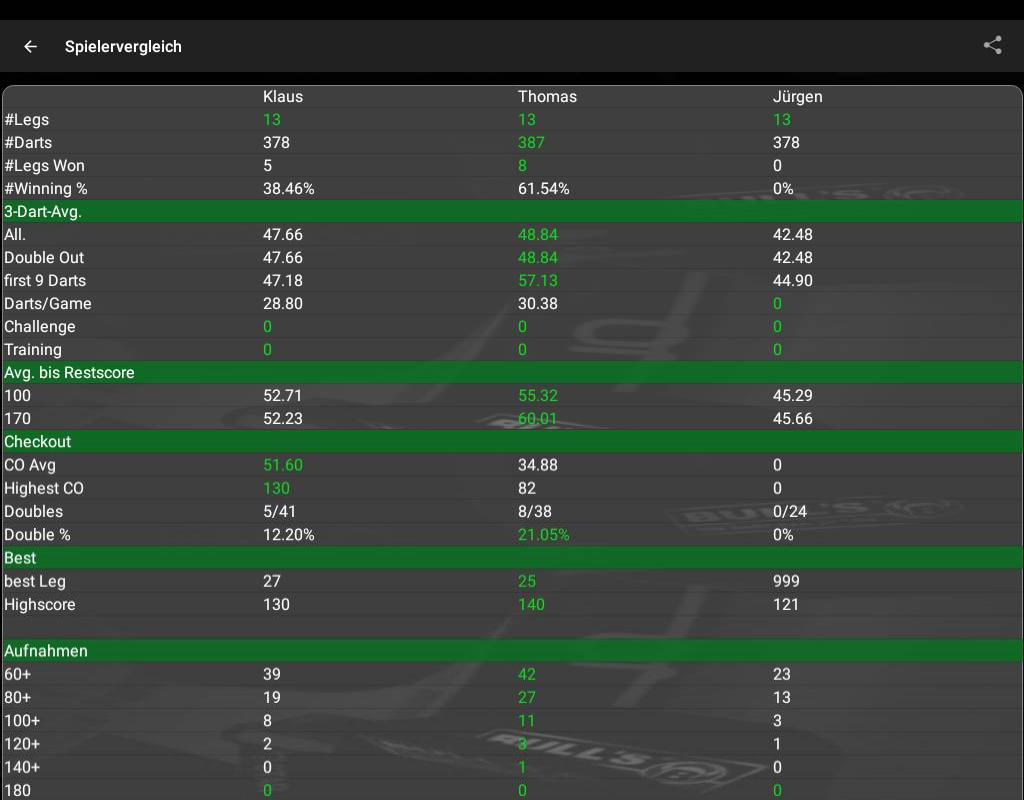Select the #Legs Won row label
Image resolution: width=1024 pixels, height=800 pixels.
click(x=45, y=166)
